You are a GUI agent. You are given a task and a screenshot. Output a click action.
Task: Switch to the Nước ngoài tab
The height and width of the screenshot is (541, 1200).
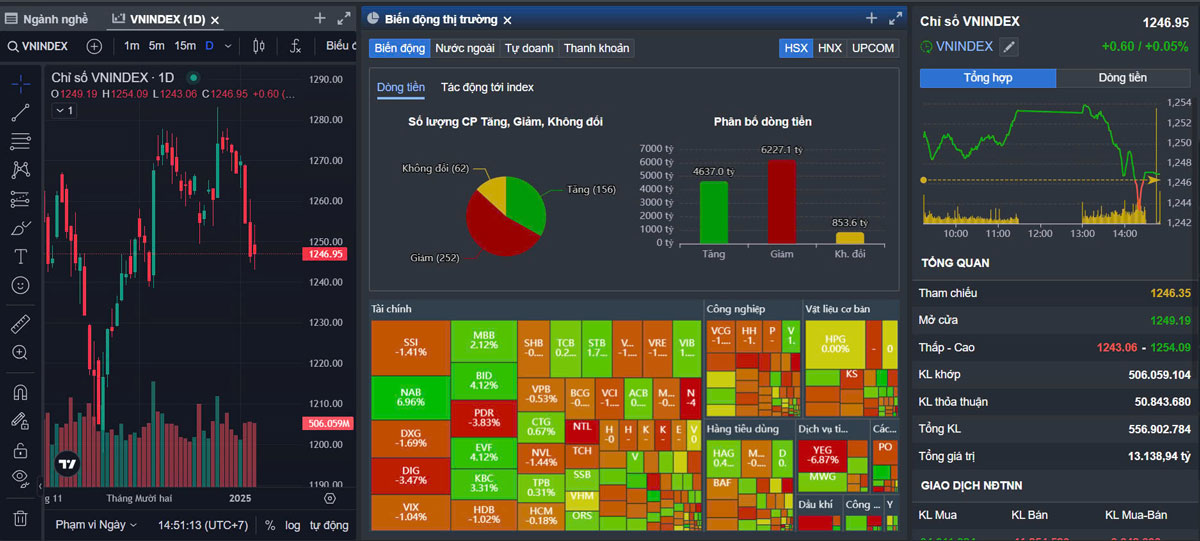pyautogui.click(x=464, y=48)
